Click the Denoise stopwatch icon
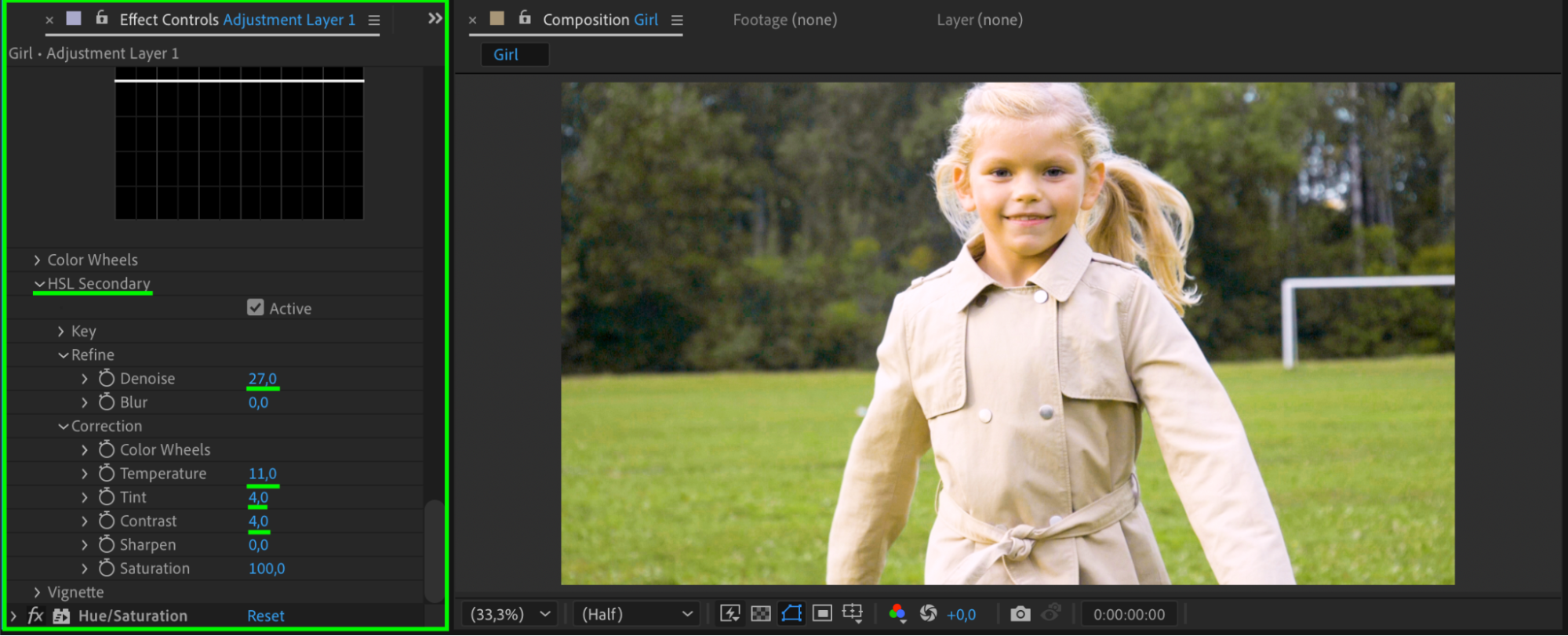1568x636 pixels. coord(107,379)
